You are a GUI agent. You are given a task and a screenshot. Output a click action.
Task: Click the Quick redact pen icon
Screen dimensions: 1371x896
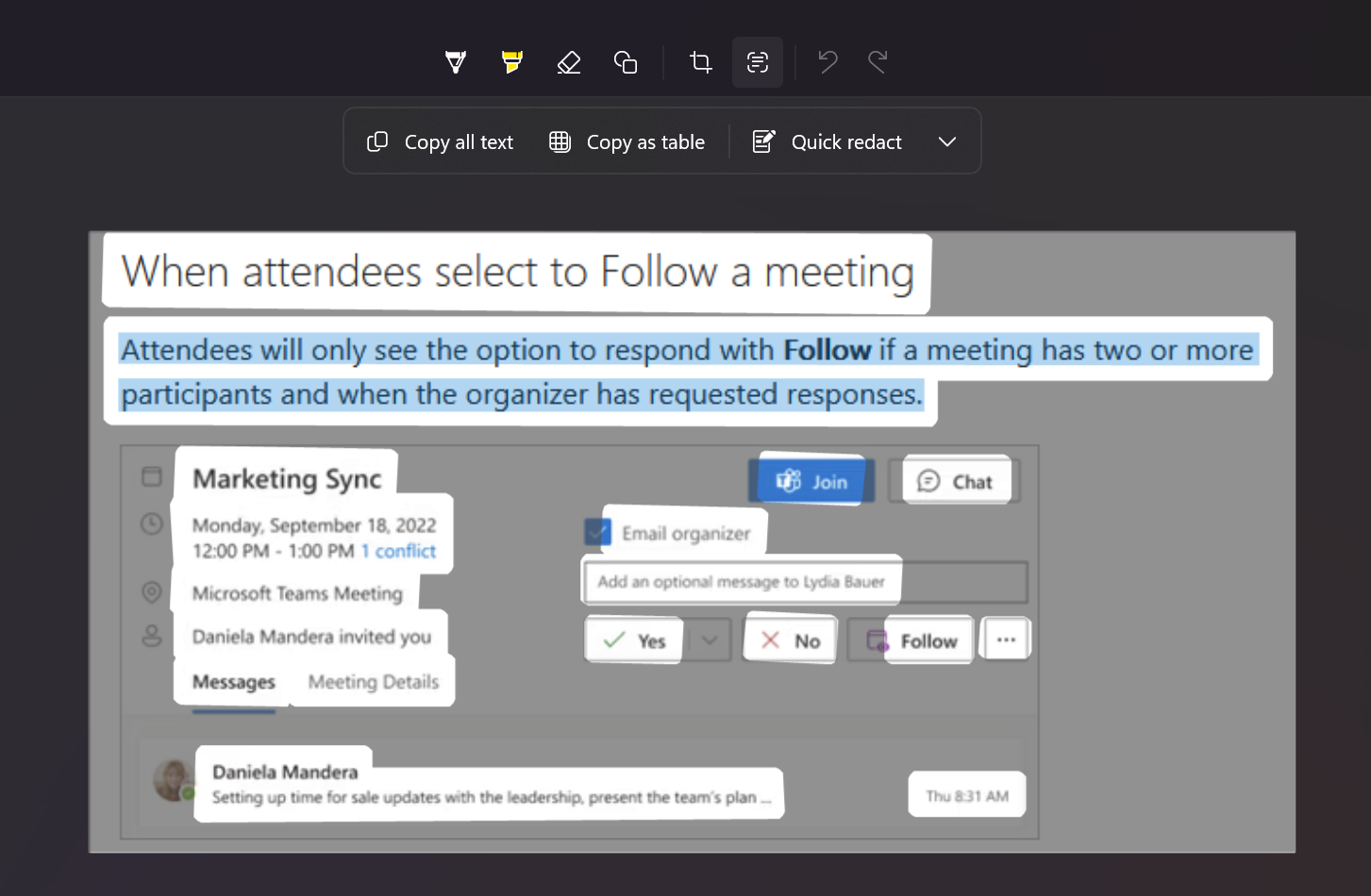[x=763, y=141]
